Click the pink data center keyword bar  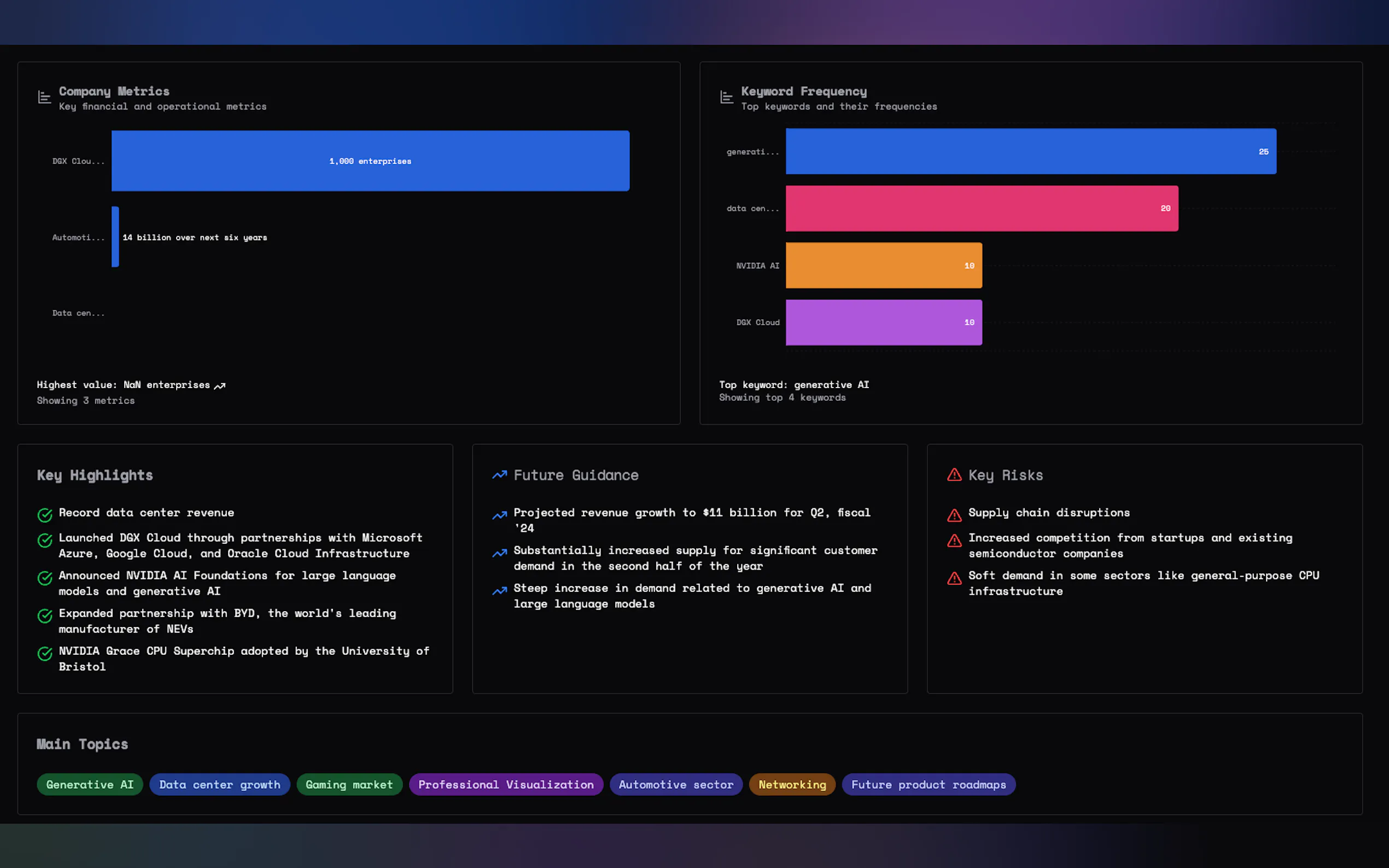tap(981, 208)
